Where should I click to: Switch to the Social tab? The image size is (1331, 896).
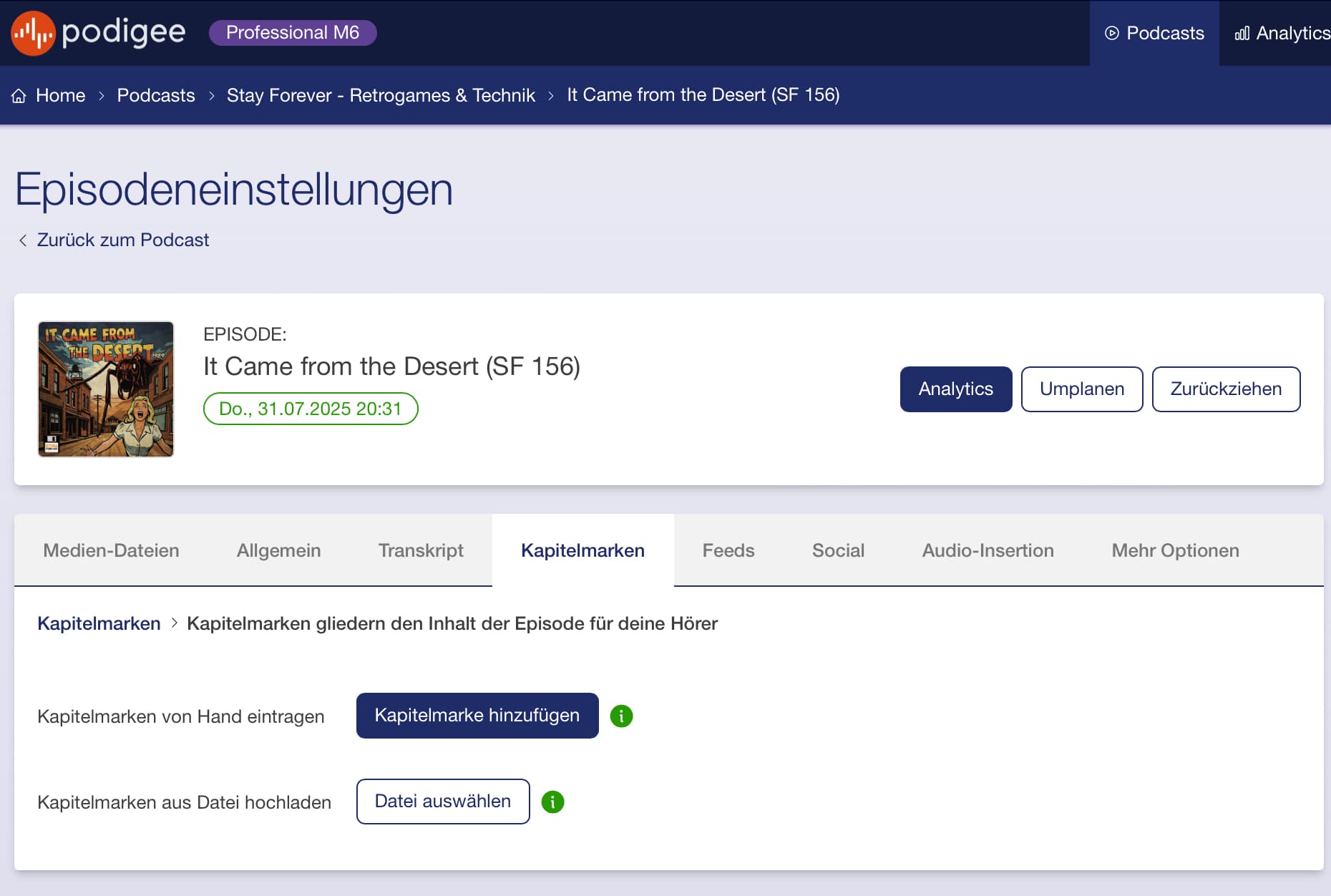pyautogui.click(x=839, y=550)
